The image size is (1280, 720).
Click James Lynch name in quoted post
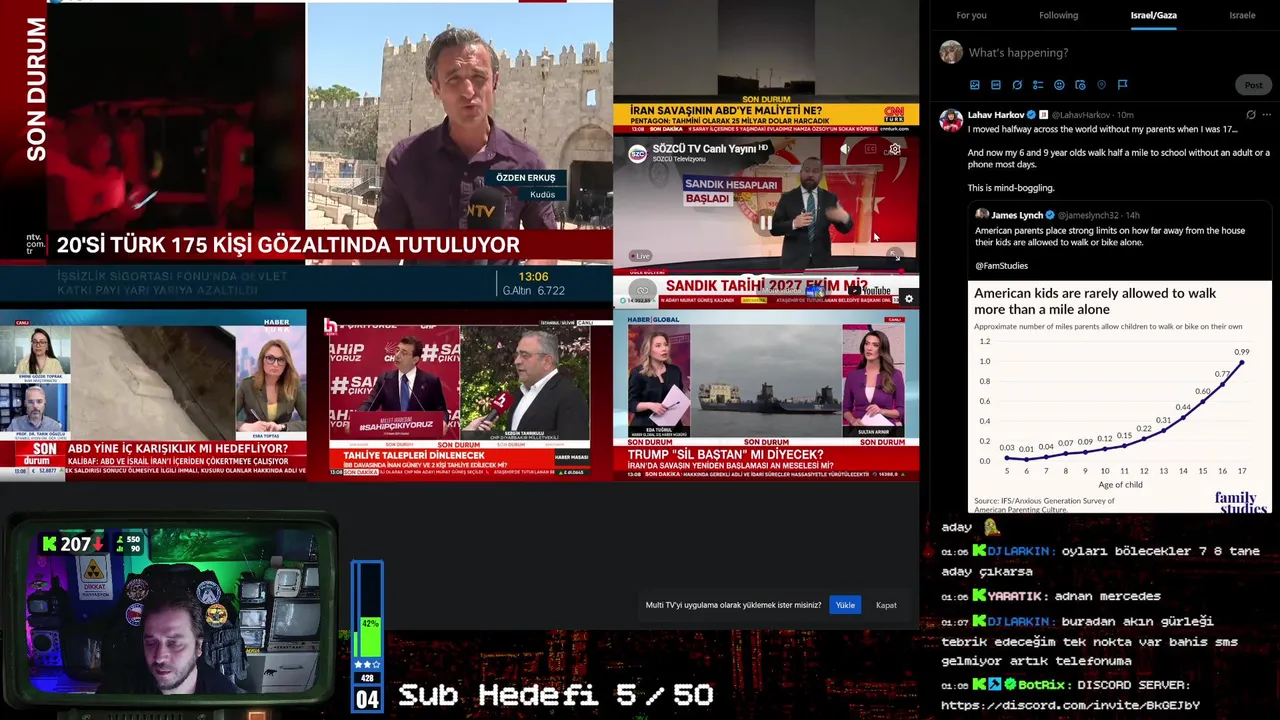[x=1017, y=215]
